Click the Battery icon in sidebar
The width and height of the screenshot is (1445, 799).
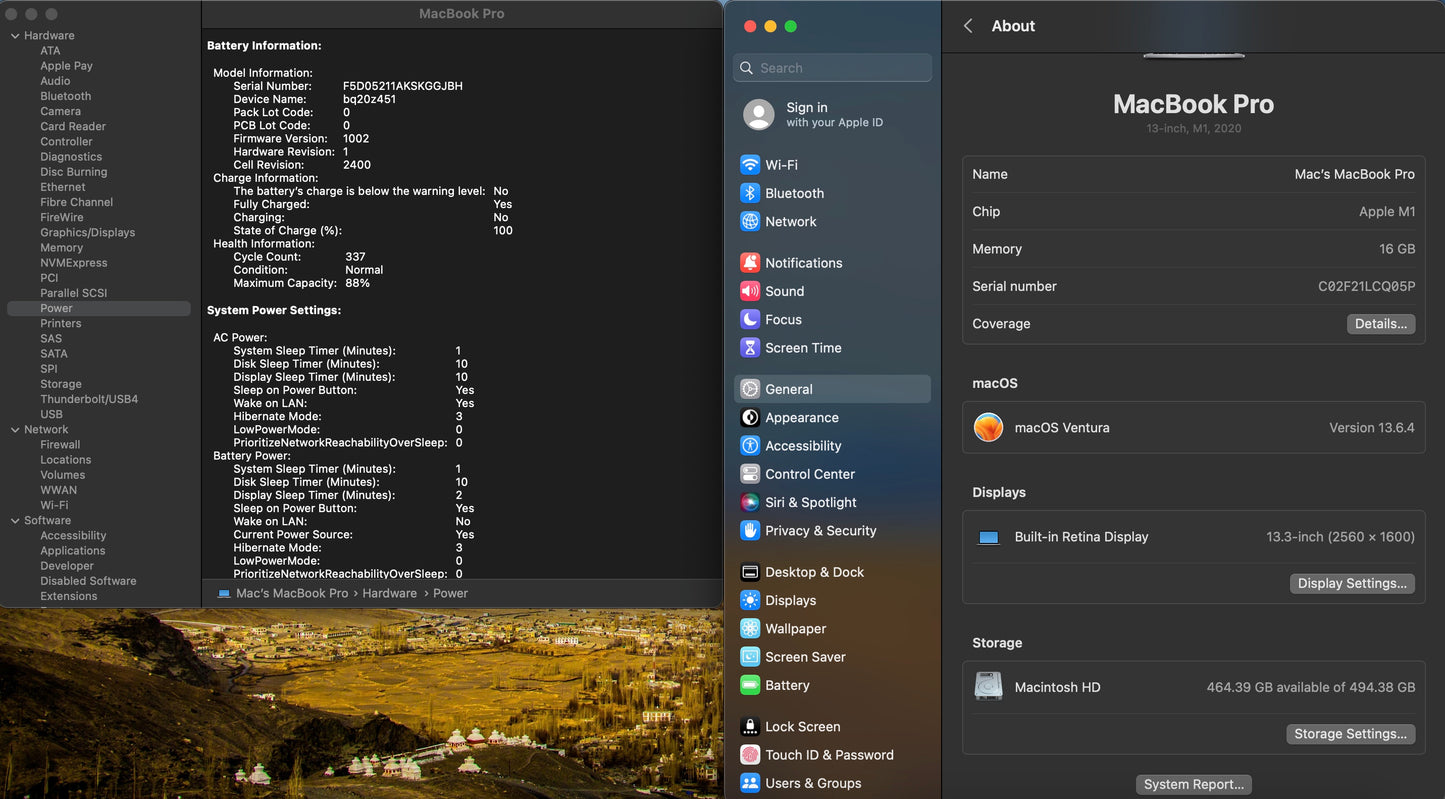coord(750,686)
